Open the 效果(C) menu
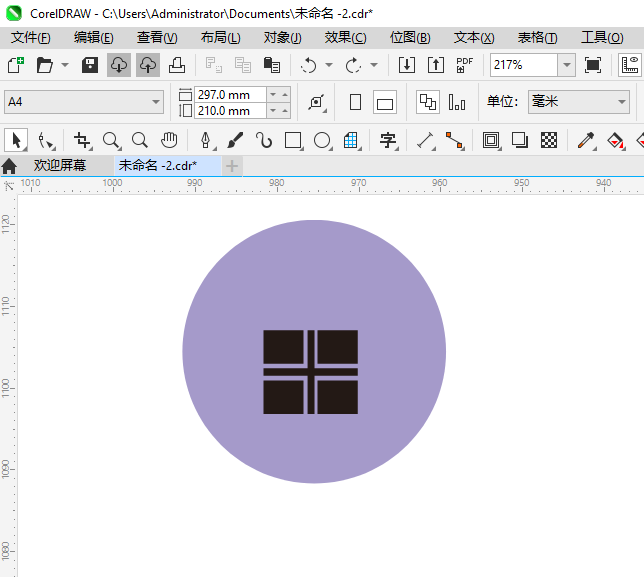 345,38
